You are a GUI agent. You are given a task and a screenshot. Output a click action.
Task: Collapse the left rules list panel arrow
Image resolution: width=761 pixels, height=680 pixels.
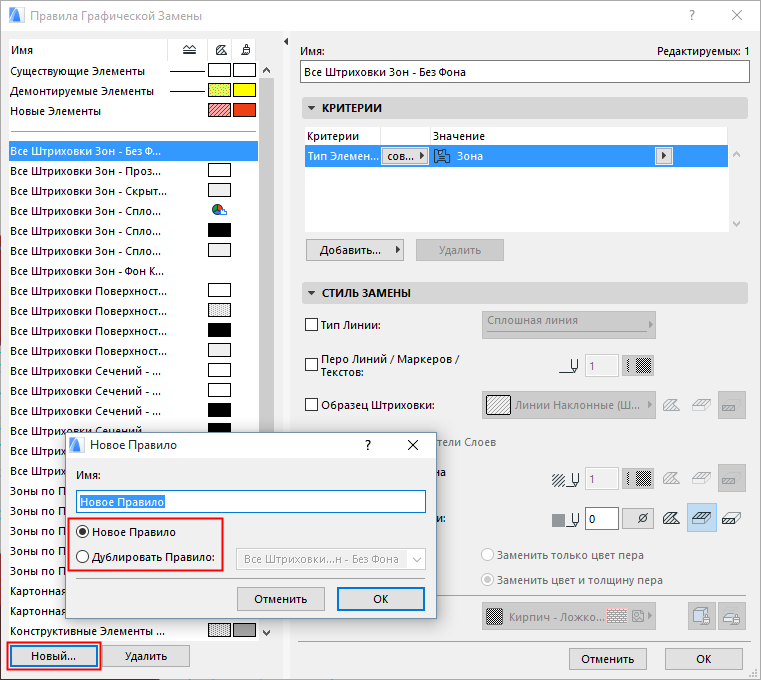click(x=286, y=42)
